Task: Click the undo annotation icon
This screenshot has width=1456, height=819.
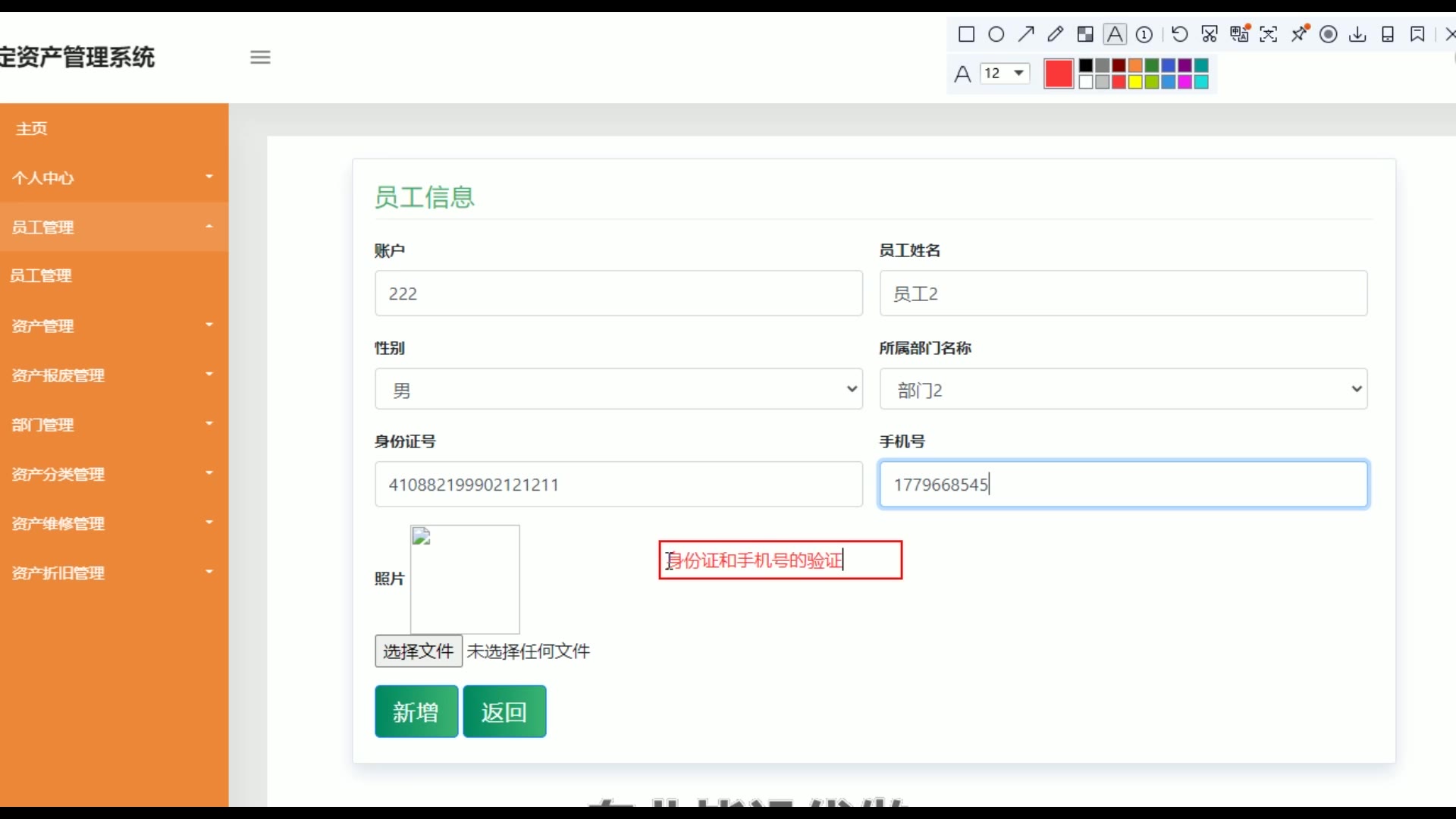Action: pyautogui.click(x=1179, y=34)
